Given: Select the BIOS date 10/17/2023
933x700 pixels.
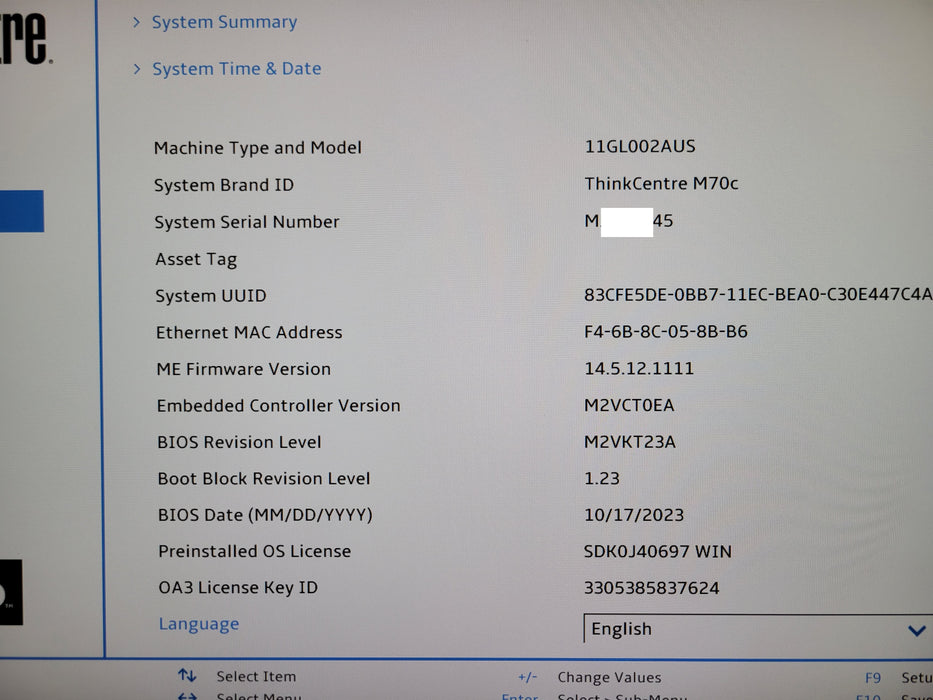Looking at the screenshot, I should point(634,515).
